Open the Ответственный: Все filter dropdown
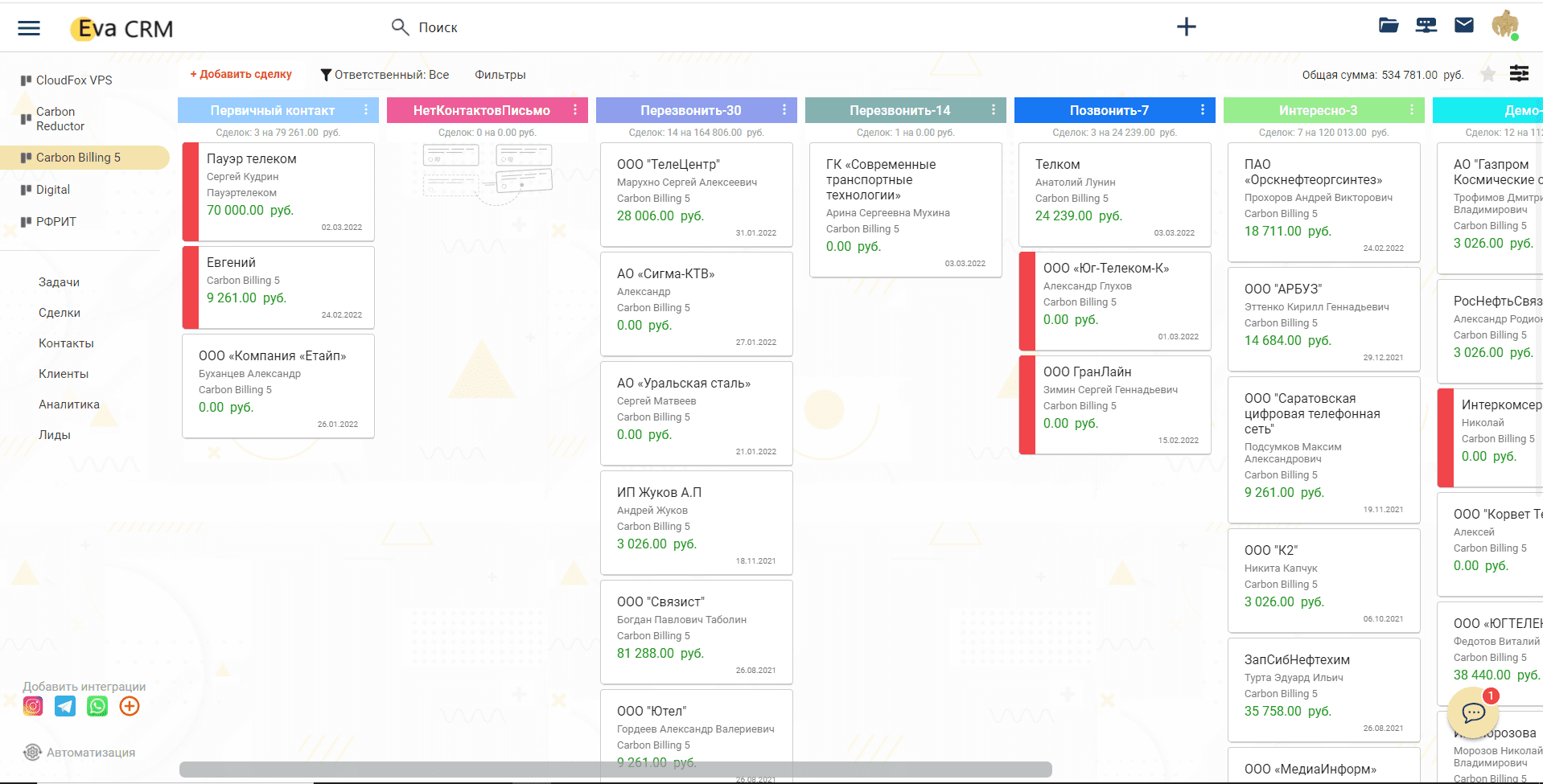 [x=385, y=75]
